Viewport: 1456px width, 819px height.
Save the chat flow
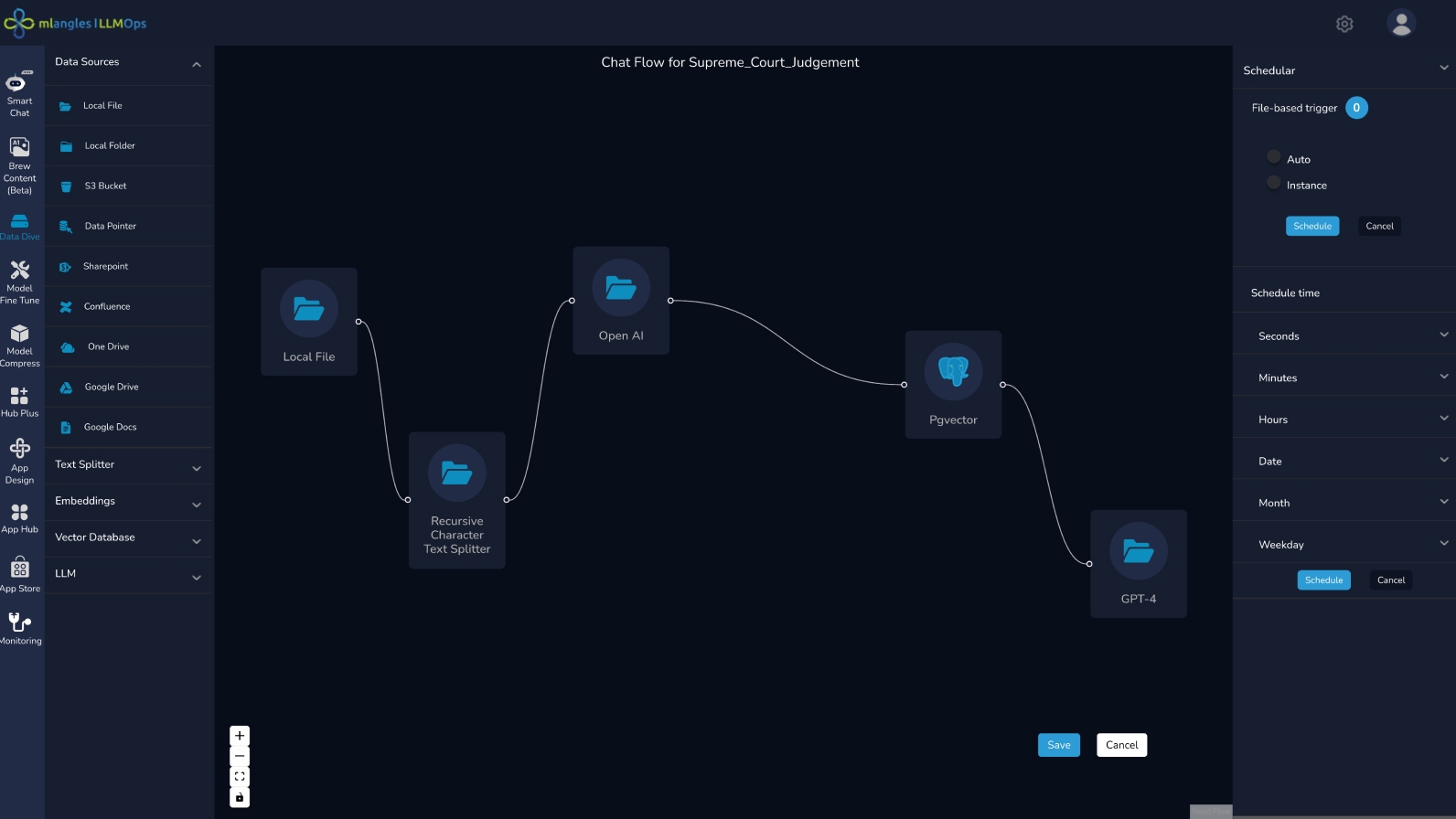pos(1059,745)
